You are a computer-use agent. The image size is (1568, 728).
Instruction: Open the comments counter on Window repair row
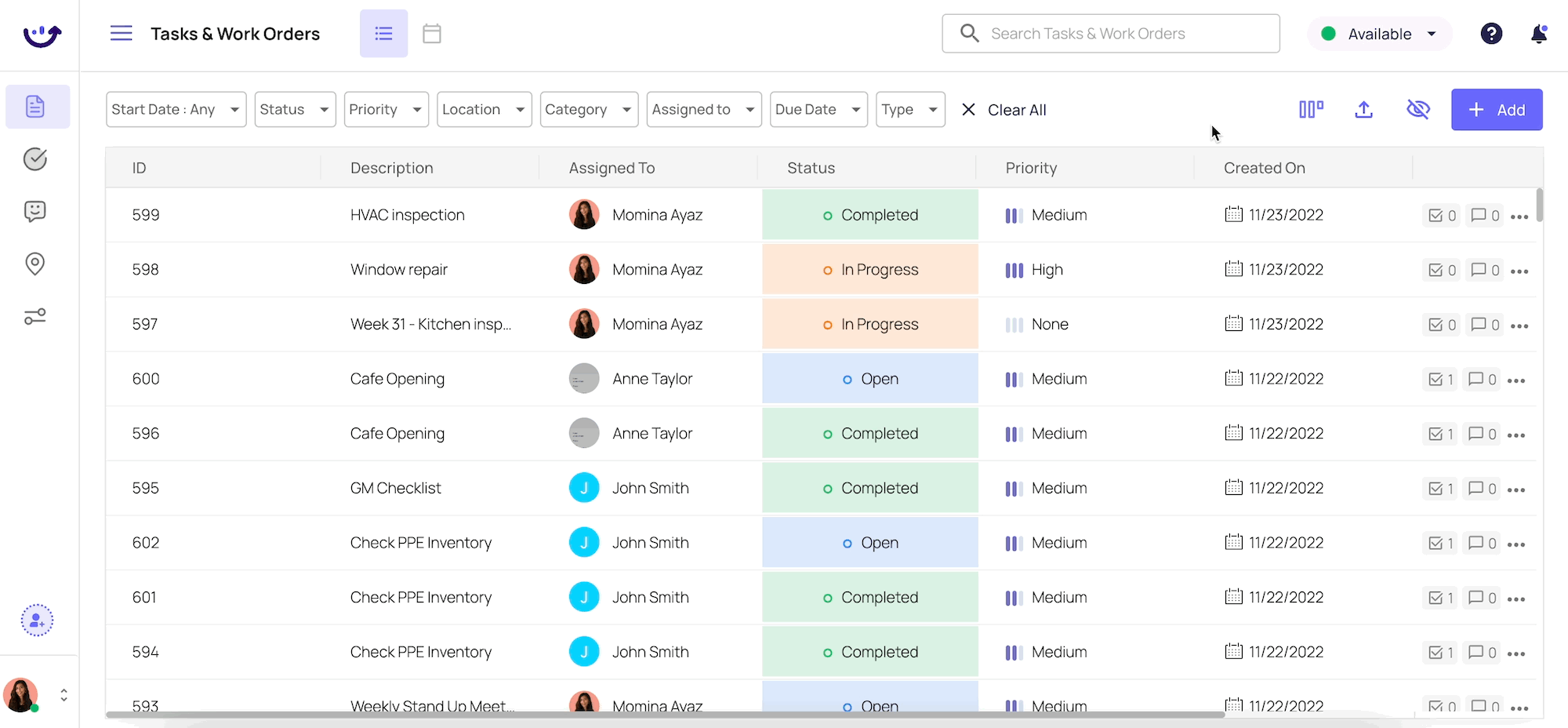(1485, 270)
